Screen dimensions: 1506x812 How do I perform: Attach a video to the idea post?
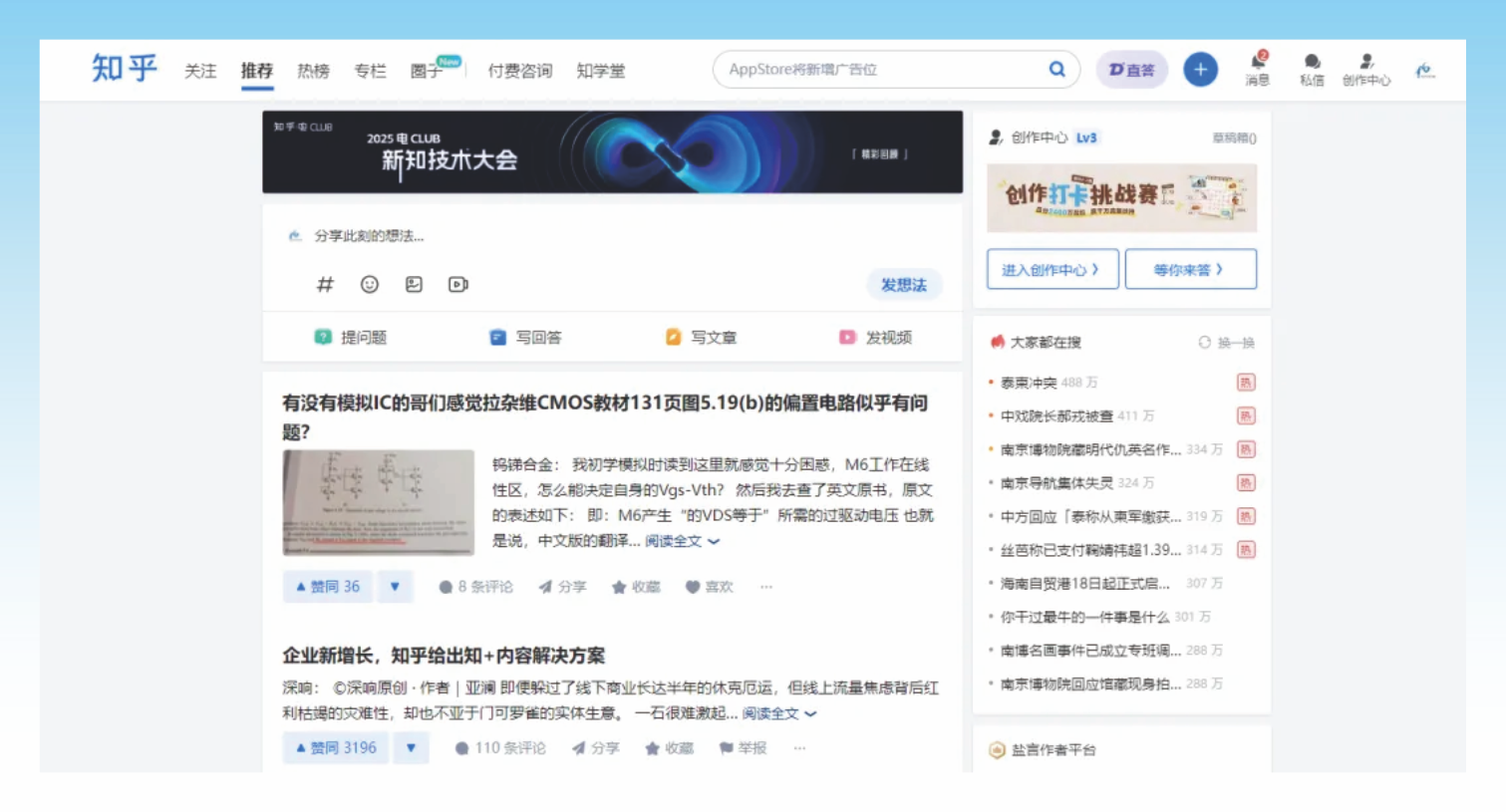click(458, 285)
